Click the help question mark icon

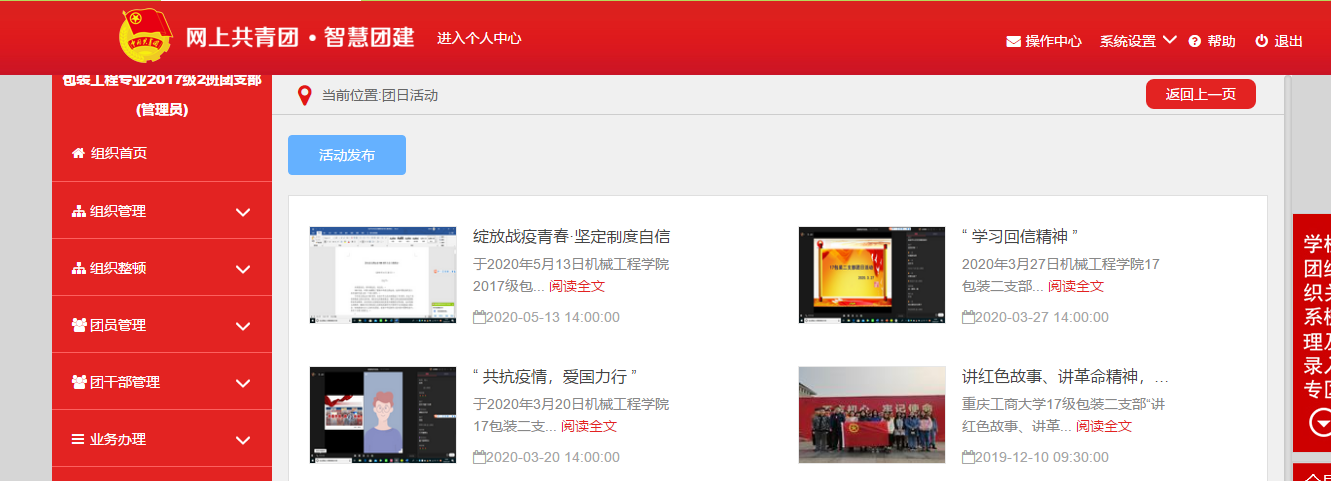point(1194,42)
